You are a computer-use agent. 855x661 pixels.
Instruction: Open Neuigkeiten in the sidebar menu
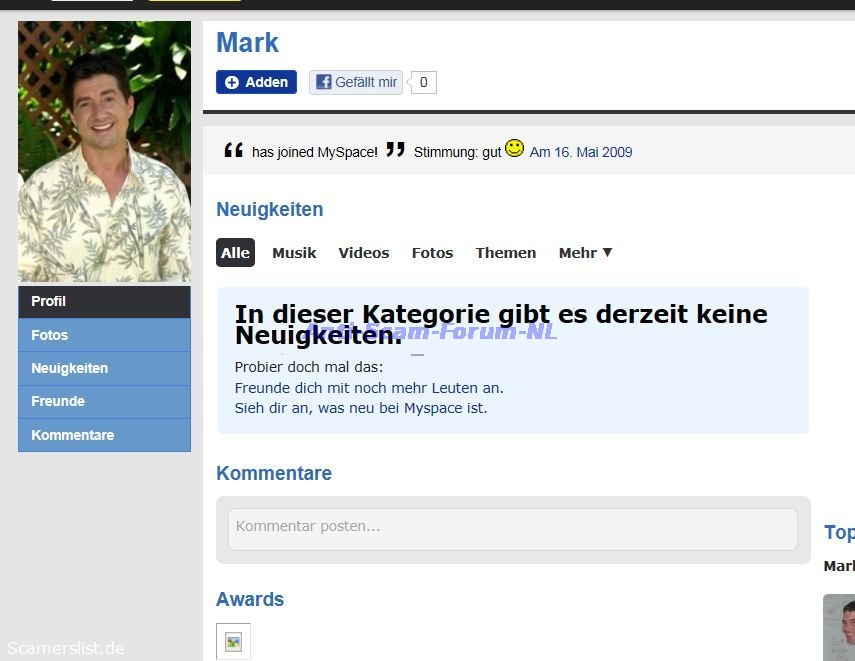pos(104,368)
